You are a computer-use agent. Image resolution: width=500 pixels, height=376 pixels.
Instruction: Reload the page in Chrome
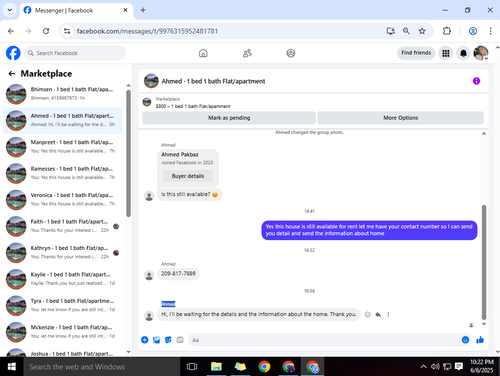[46, 31]
